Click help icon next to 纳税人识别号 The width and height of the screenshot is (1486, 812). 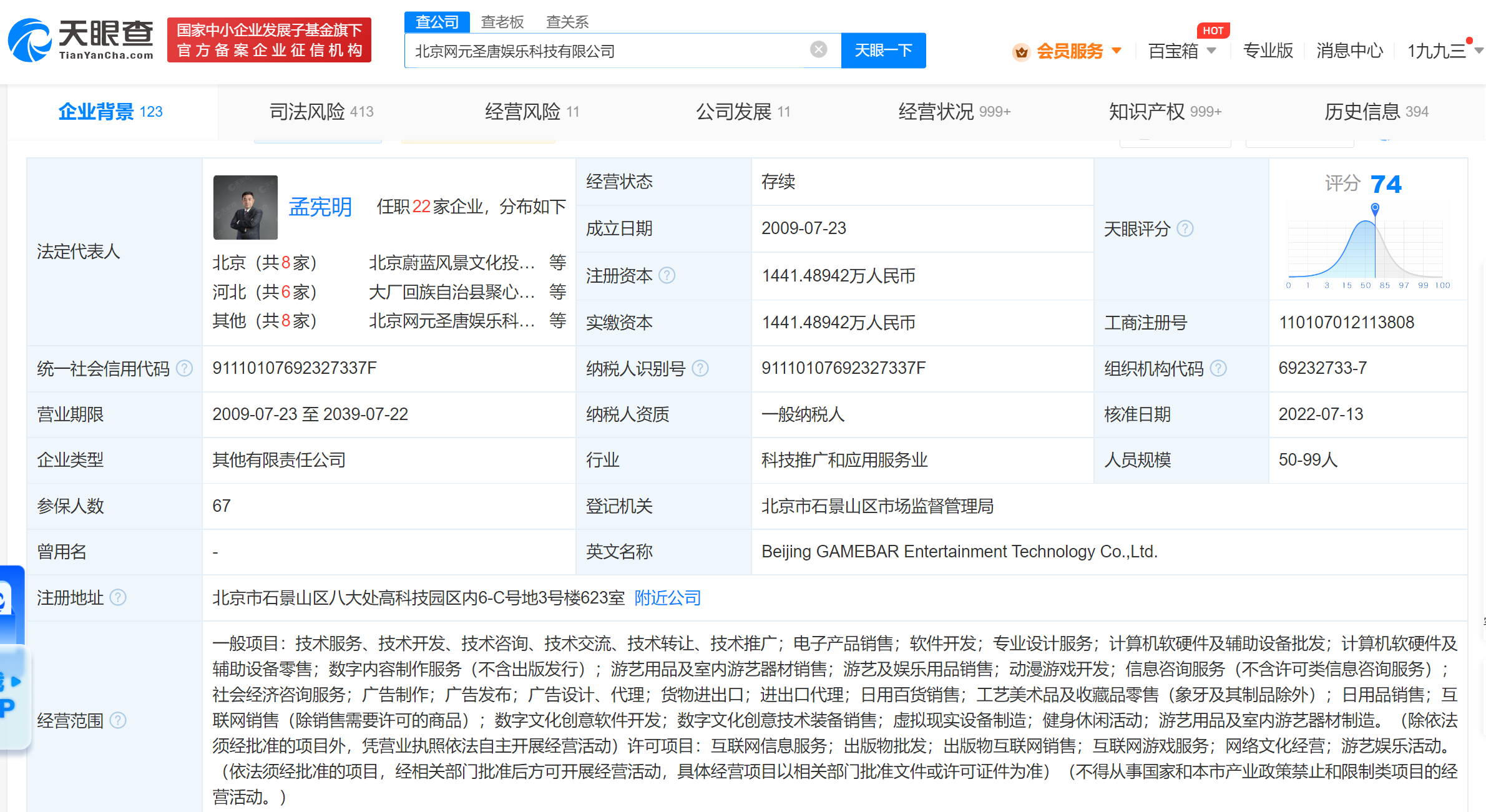[x=700, y=368]
